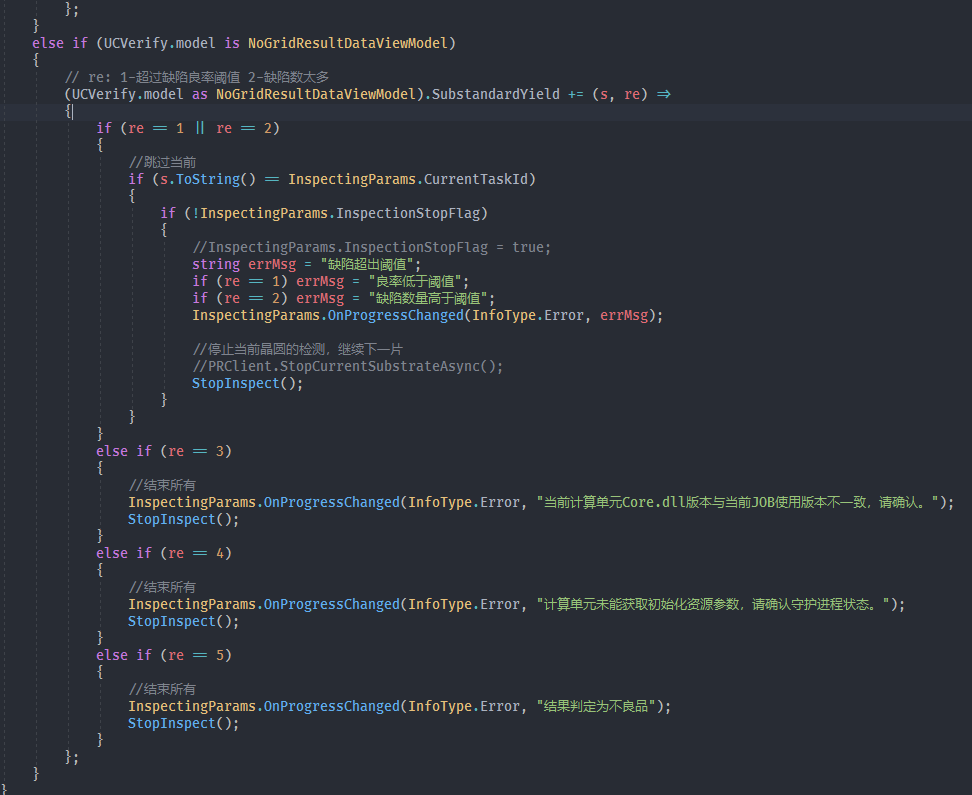
Task: Click the "//结束所有" comment under "re == 5"
Action: [x=162, y=689]
